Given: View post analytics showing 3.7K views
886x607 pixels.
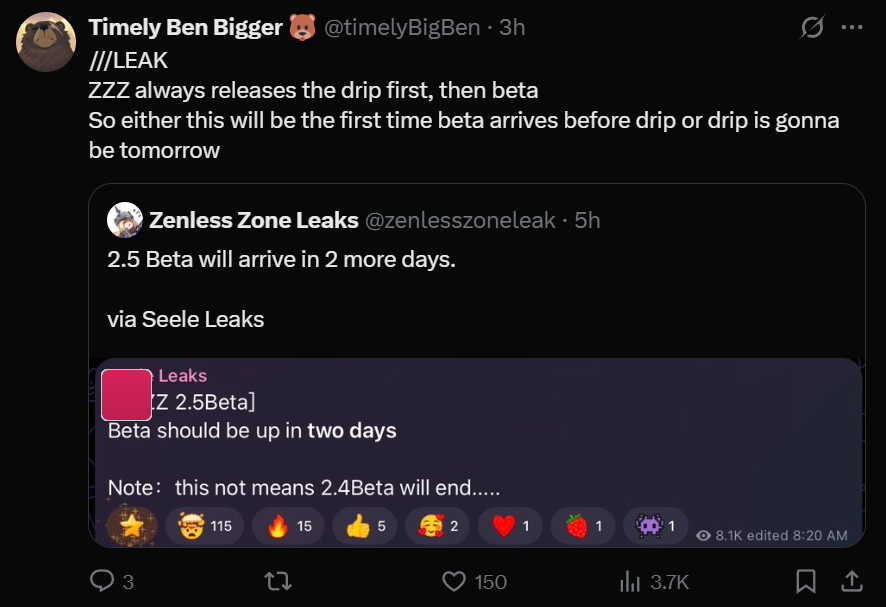Looking at the screenshot, I should [631, 581].
